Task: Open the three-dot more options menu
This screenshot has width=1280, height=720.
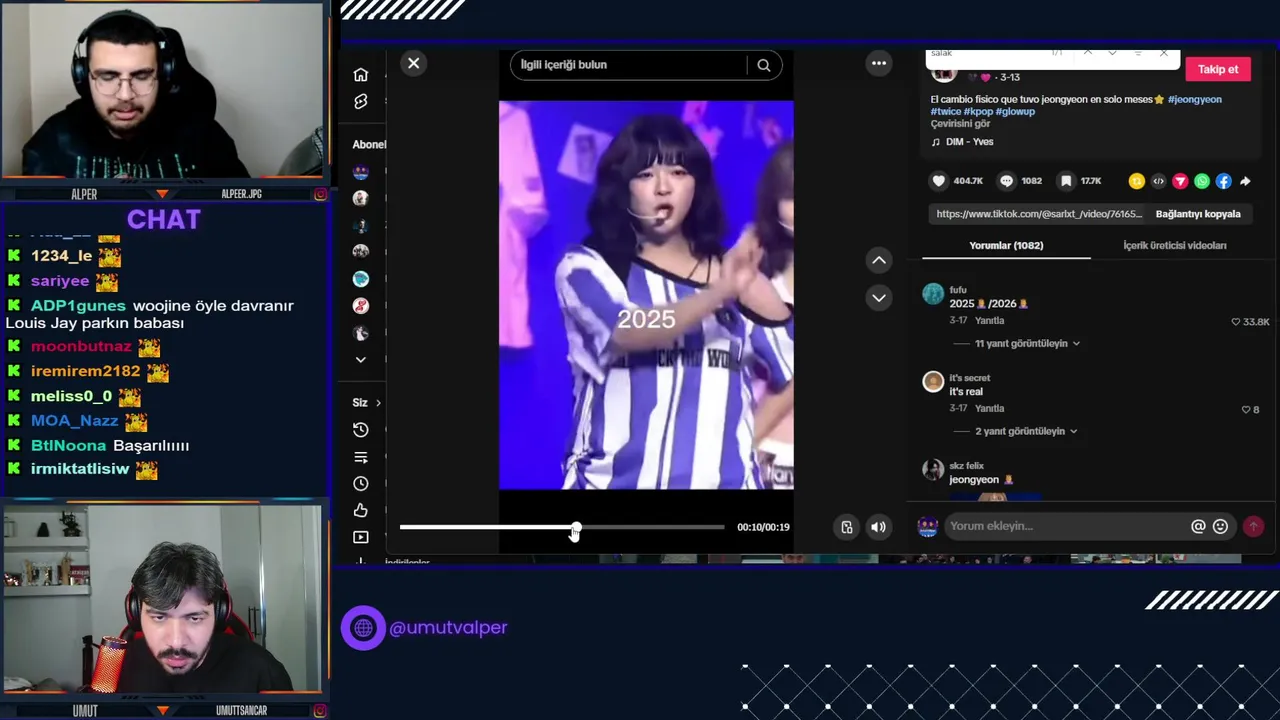Action: coord(879,63)
